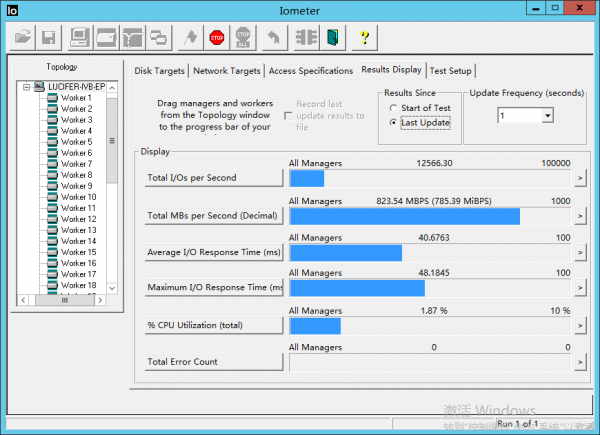This screenshot has height=435, width=600.
Task: Select Worker 15 in the topology tree
Action: (x=78, y=253)
